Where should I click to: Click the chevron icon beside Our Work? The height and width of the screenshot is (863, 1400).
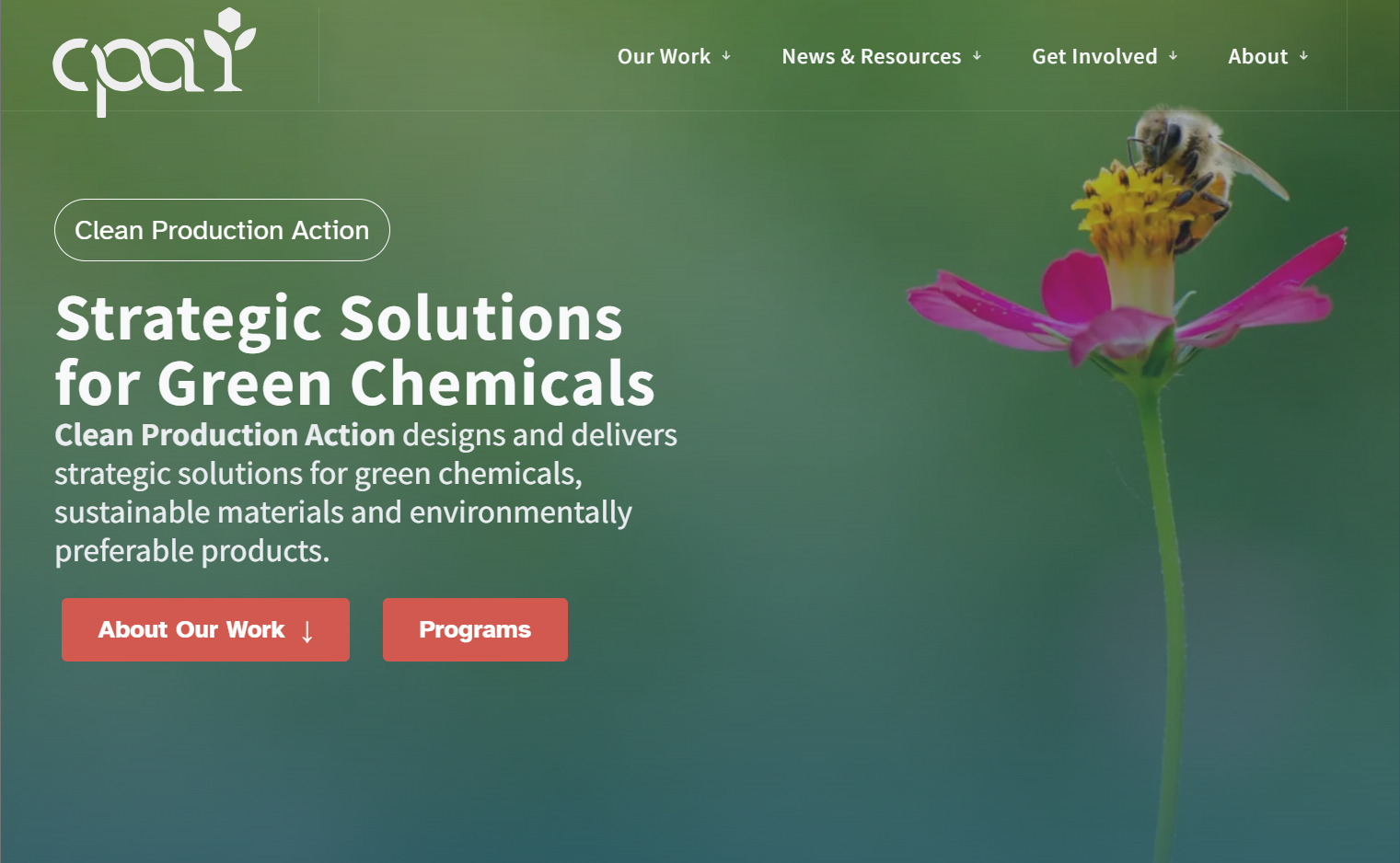click(728, 57)
